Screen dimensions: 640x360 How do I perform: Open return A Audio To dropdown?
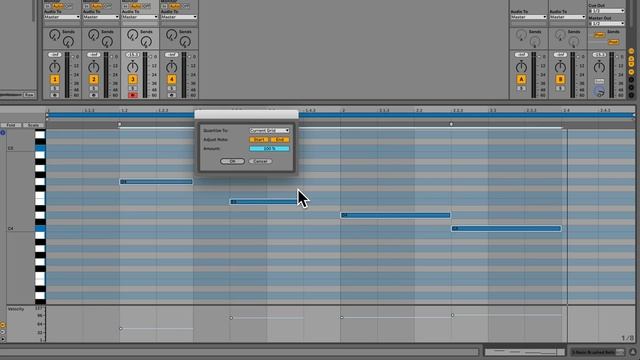[528, 17]
